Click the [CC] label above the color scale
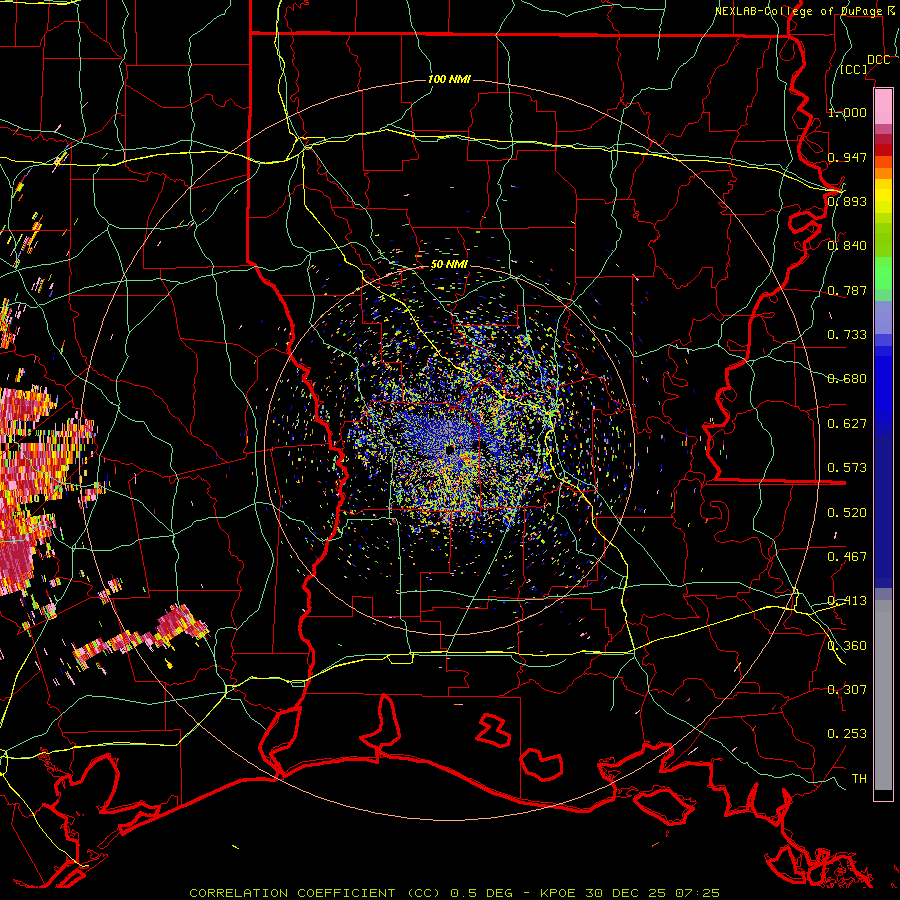Image resolution: width=900 pixels, height=900 pixels. pos(854,69)
